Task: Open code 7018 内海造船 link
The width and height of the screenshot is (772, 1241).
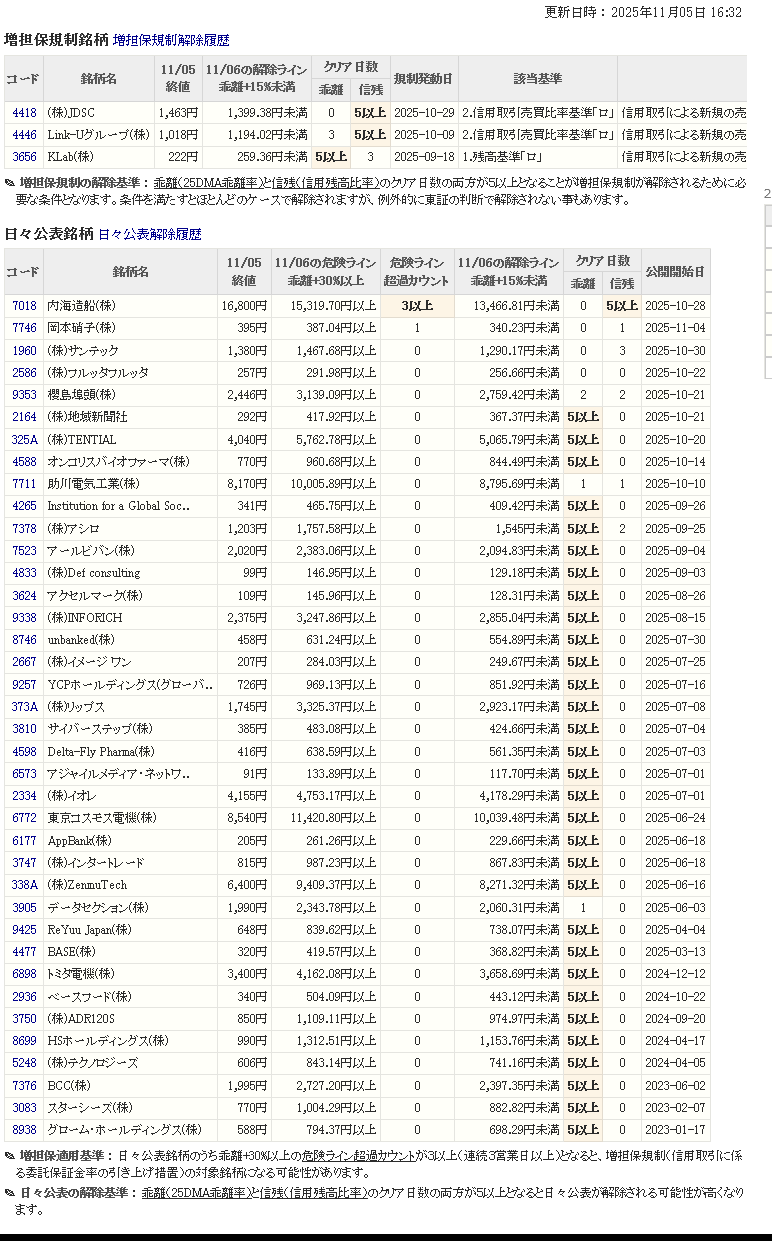Action: (24, 306)
